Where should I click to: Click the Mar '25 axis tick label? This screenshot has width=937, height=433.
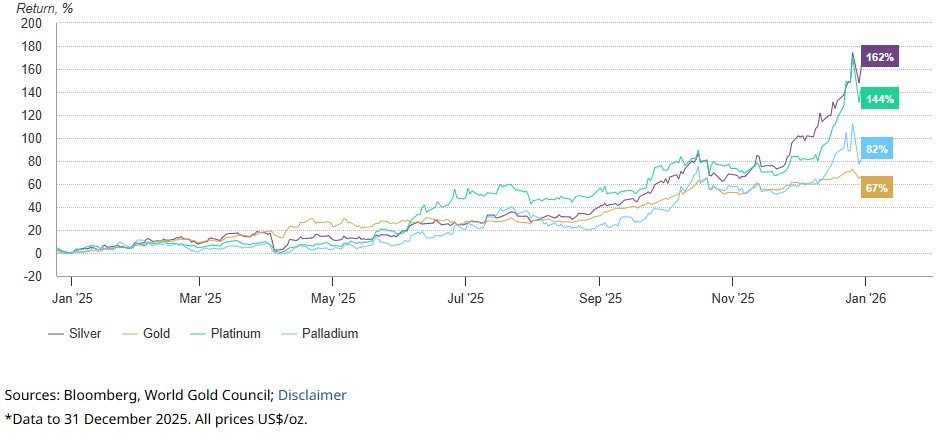click(x=200, y=297)
